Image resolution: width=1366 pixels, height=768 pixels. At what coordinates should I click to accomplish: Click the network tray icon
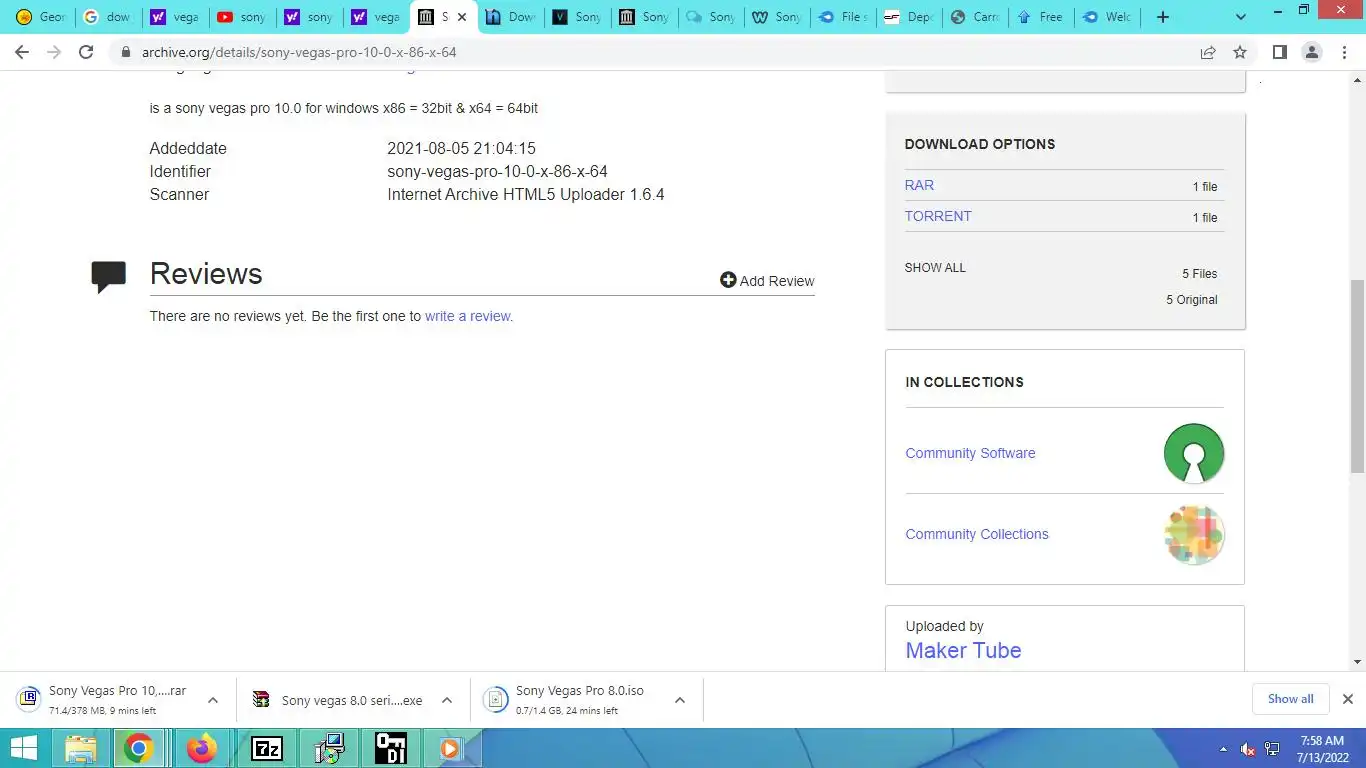tap(1272, 749)
